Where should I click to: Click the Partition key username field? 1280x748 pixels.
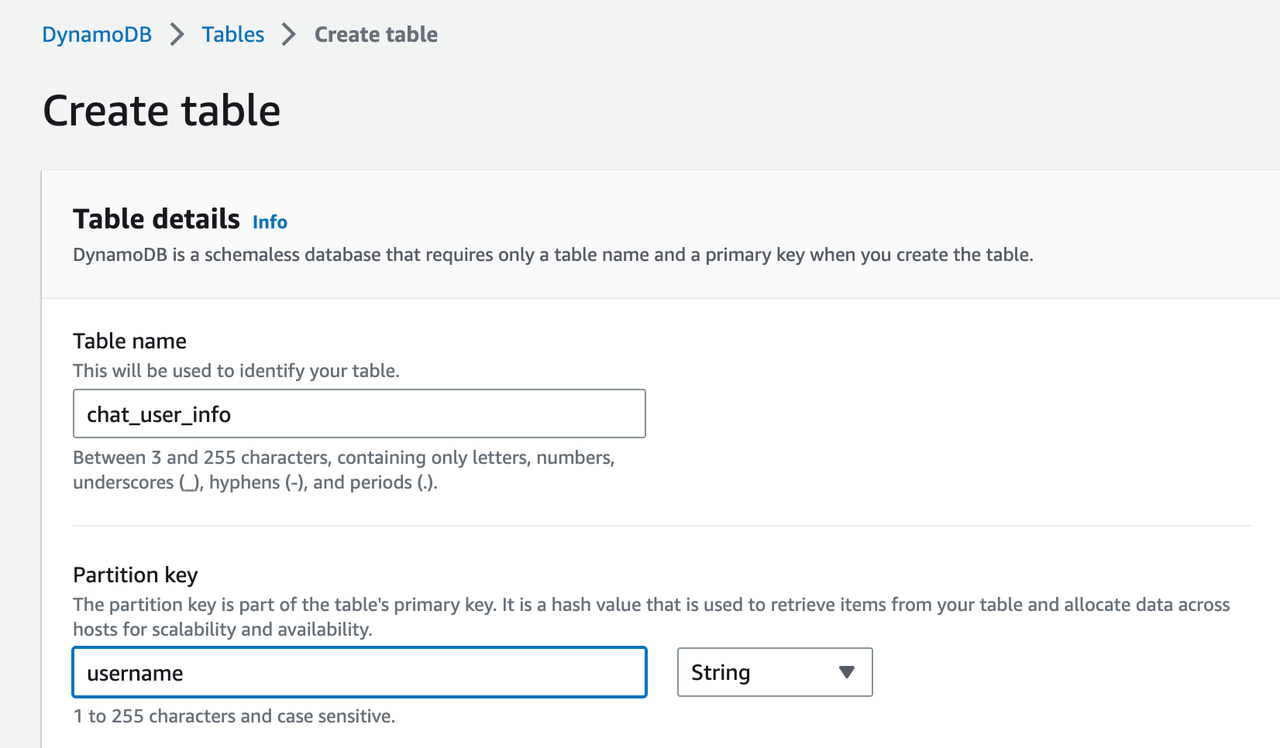click(359, 673)
